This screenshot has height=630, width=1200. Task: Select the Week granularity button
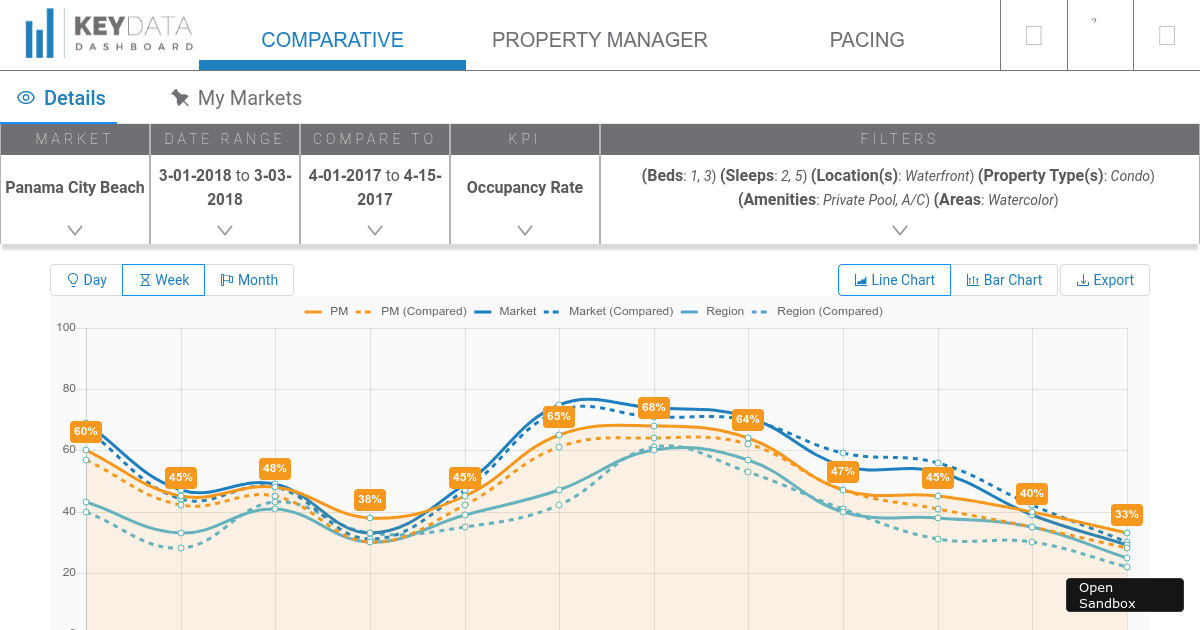164,280
